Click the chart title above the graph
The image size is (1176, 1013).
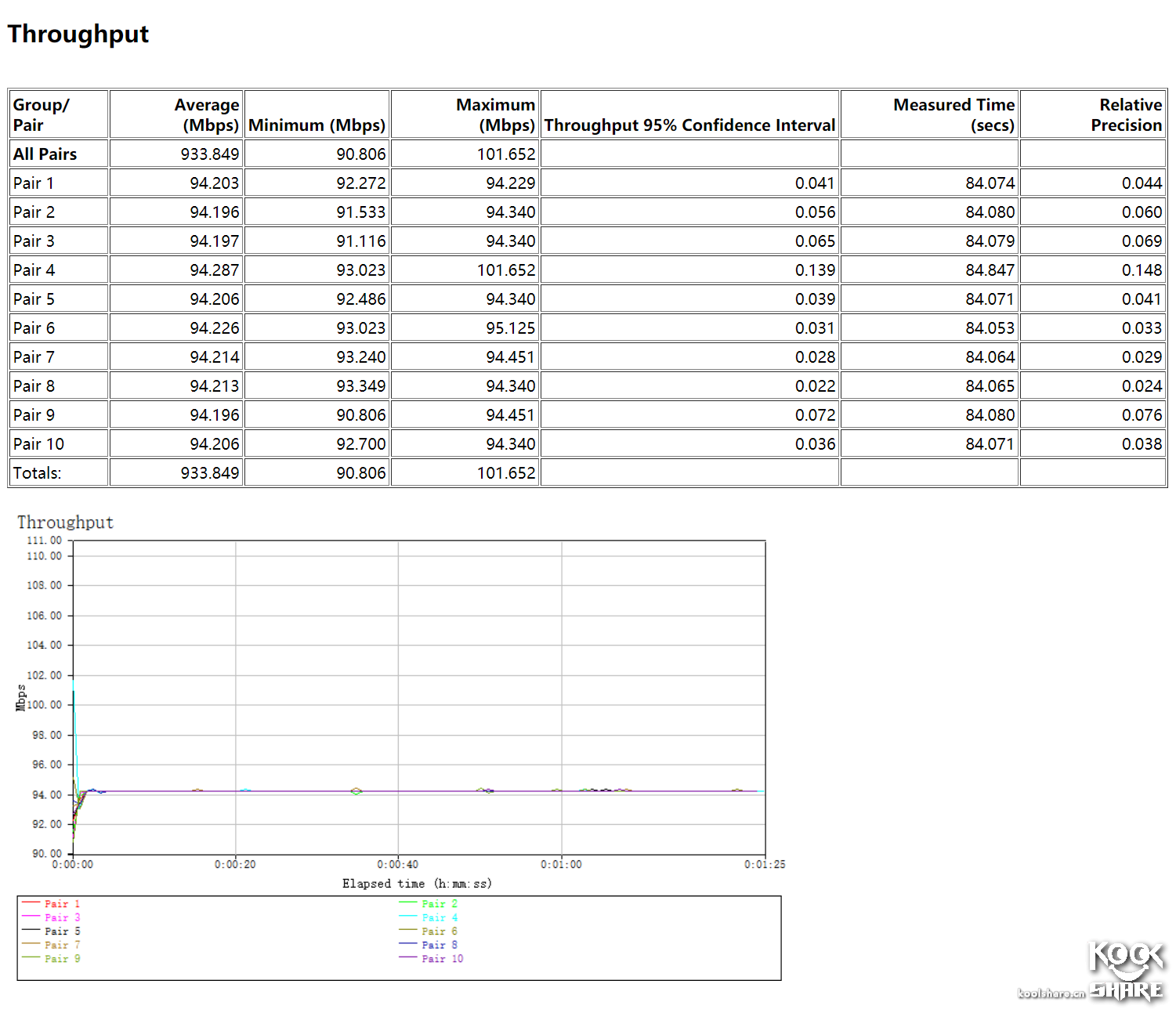tap(66, 523)
